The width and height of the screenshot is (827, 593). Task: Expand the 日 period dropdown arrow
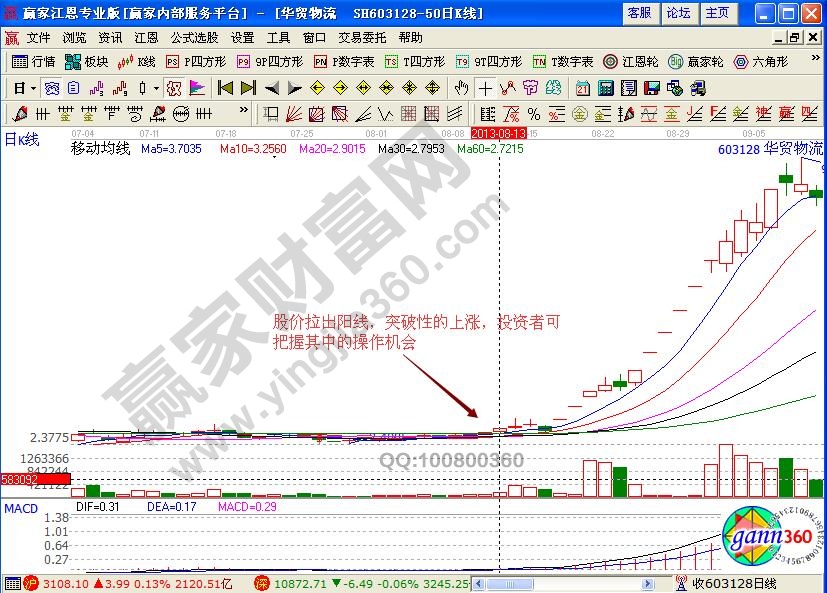[x=33, y=87]
